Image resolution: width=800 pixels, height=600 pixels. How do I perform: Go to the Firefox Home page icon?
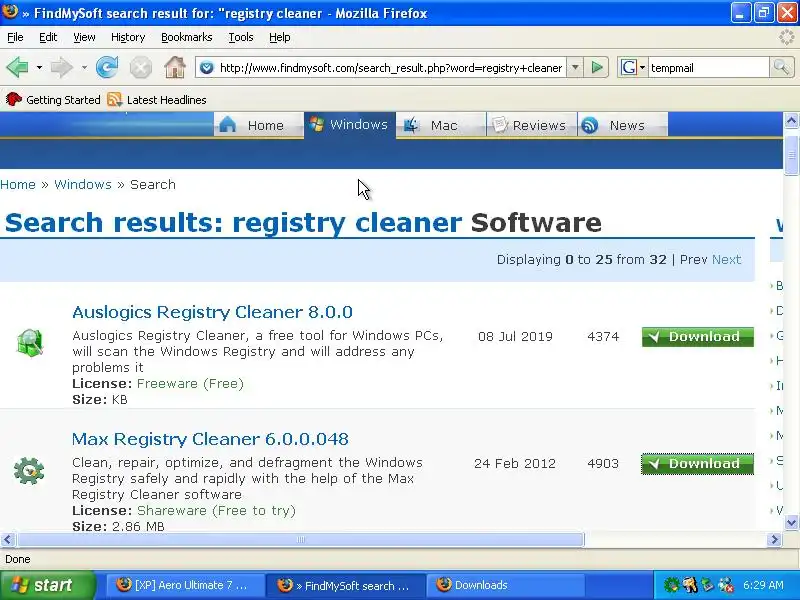tap(174, 67)
